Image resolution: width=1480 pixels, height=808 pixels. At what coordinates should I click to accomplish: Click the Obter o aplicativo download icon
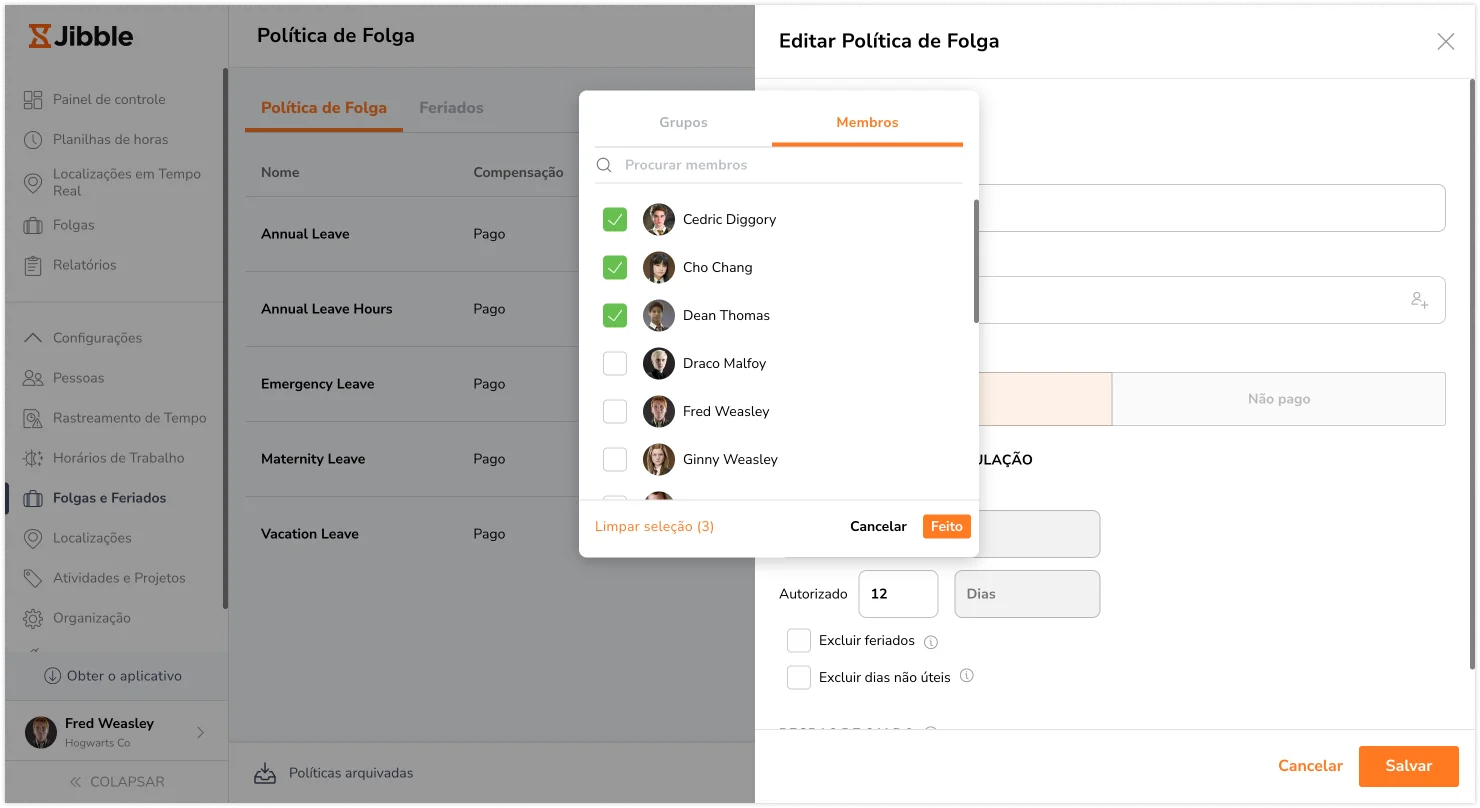(53, 676)
